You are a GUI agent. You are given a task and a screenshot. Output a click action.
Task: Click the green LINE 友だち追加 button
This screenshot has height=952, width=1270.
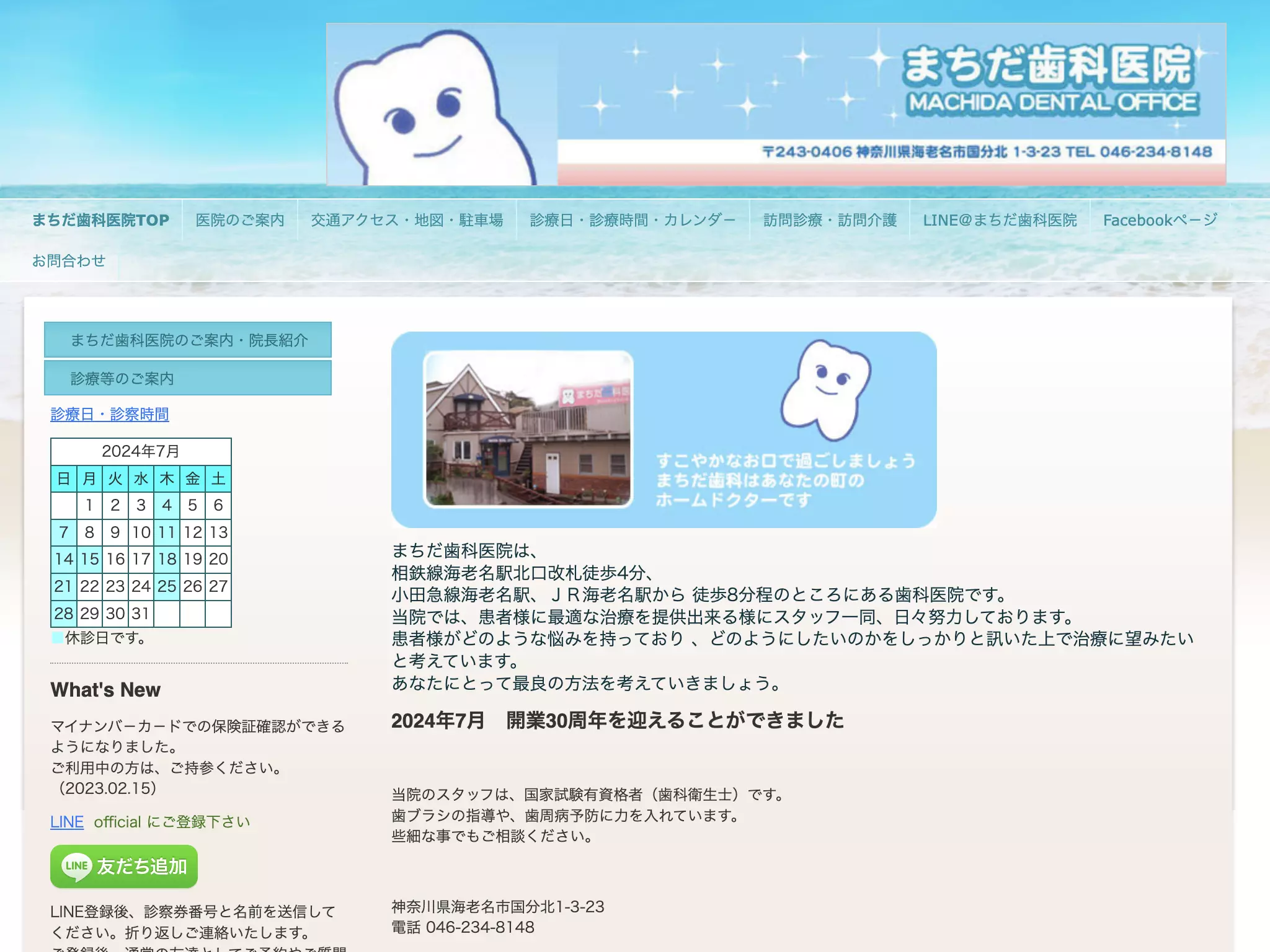click(124, 866)
